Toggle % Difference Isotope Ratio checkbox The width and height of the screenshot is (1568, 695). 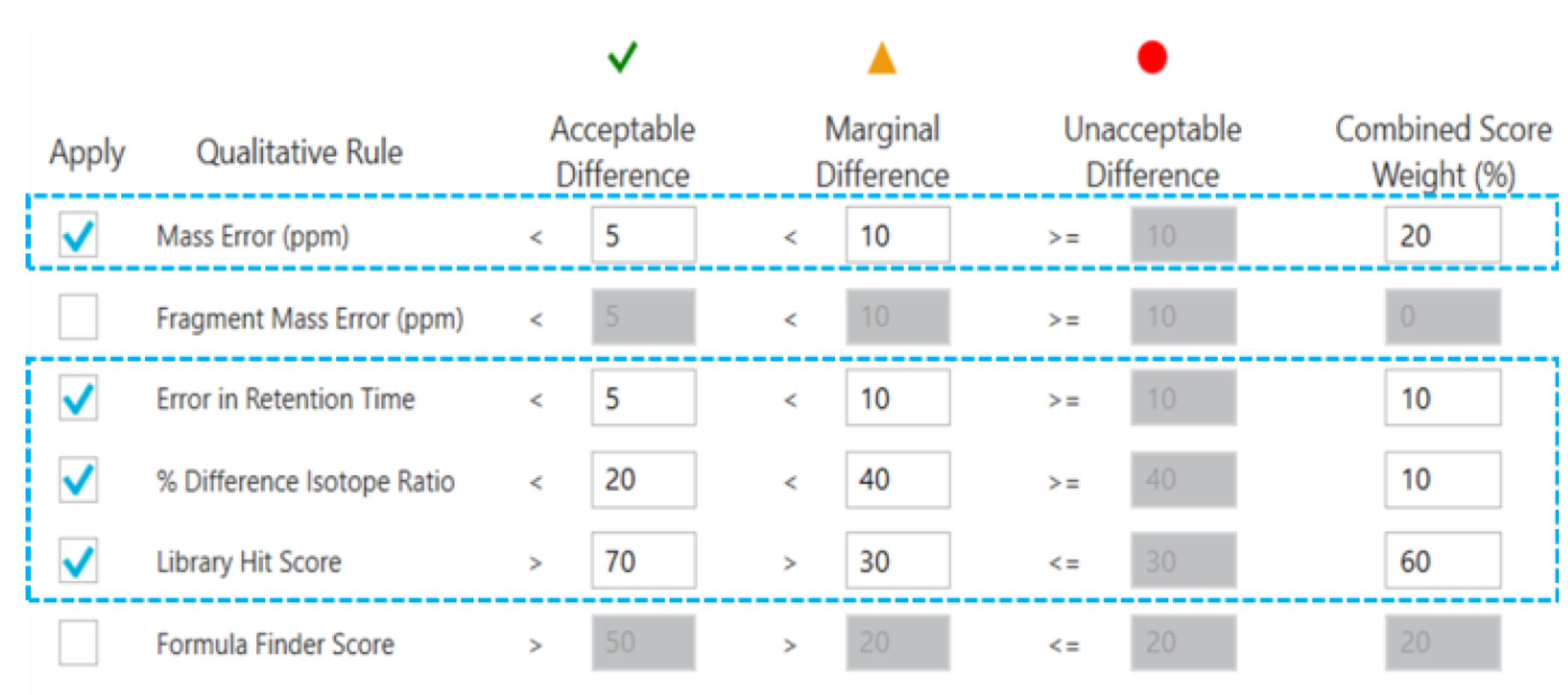[78, 480]
